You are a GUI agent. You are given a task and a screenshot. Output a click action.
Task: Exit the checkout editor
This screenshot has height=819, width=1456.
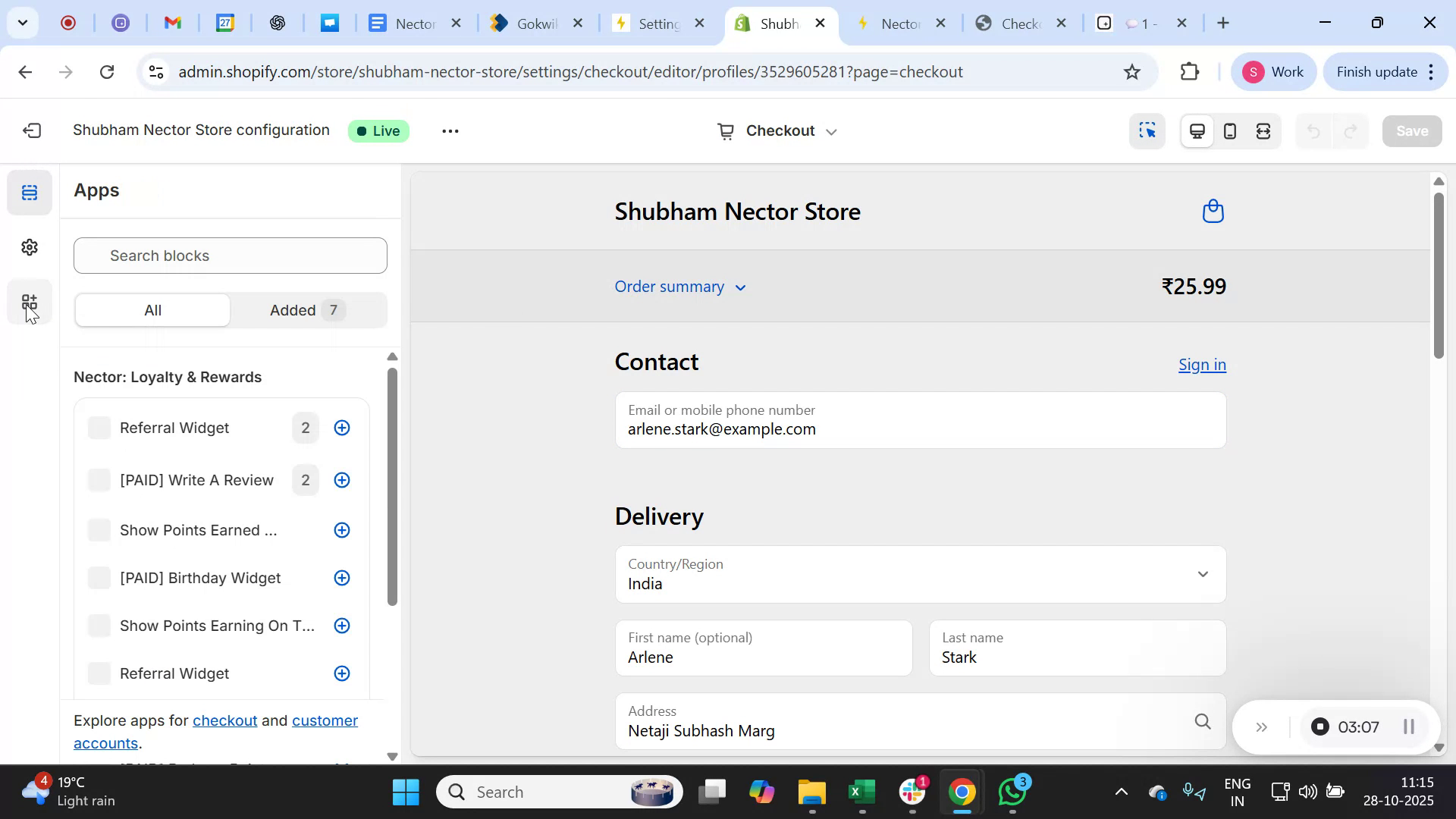[31, 130]
